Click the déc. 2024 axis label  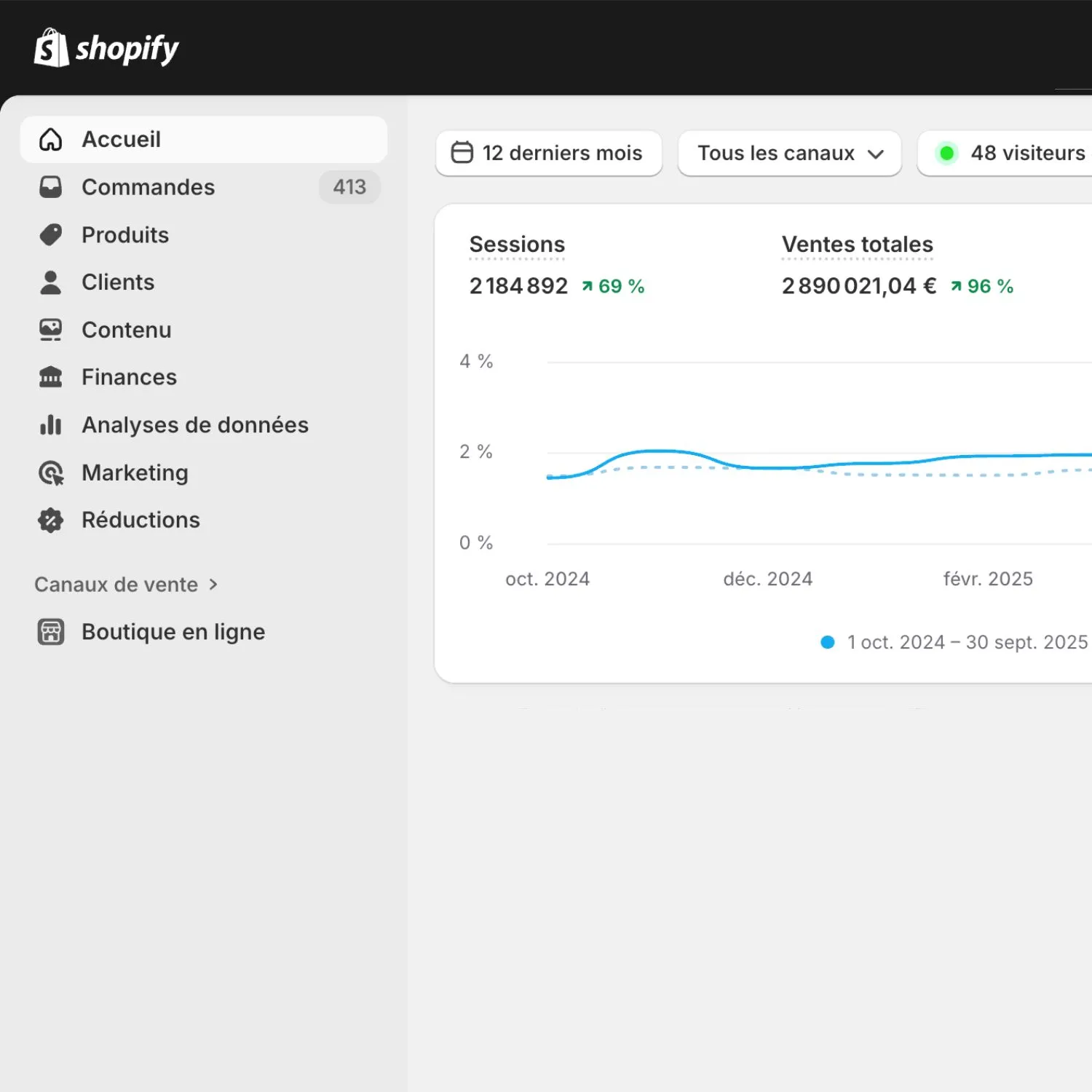[768, 579]
